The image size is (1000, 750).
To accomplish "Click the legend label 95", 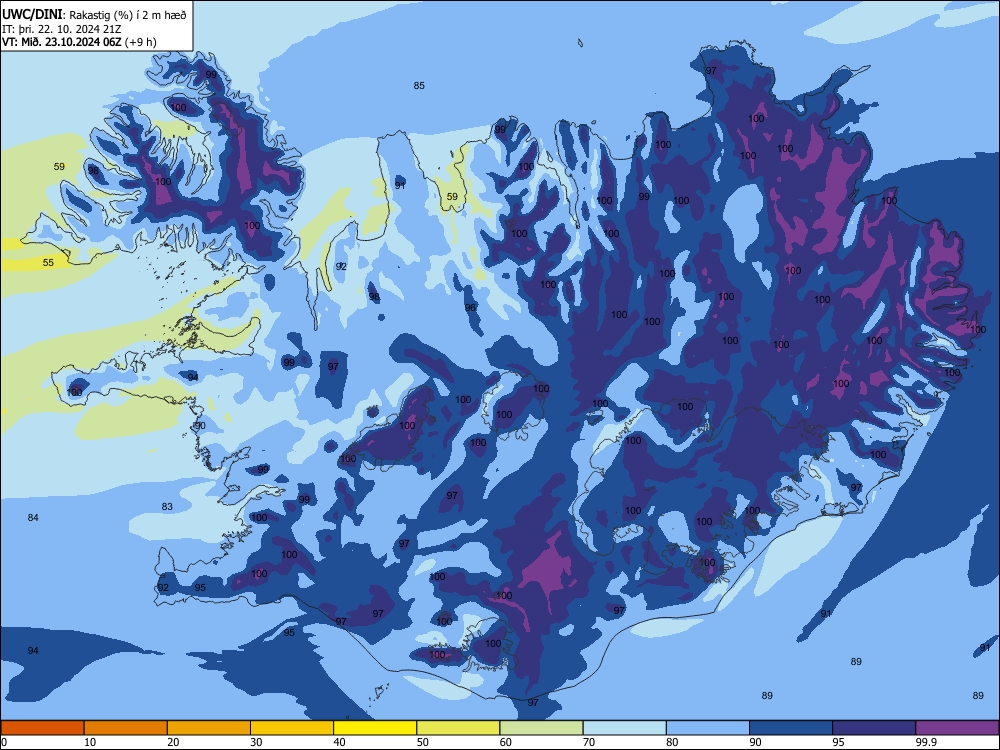I will pos(838,742).
